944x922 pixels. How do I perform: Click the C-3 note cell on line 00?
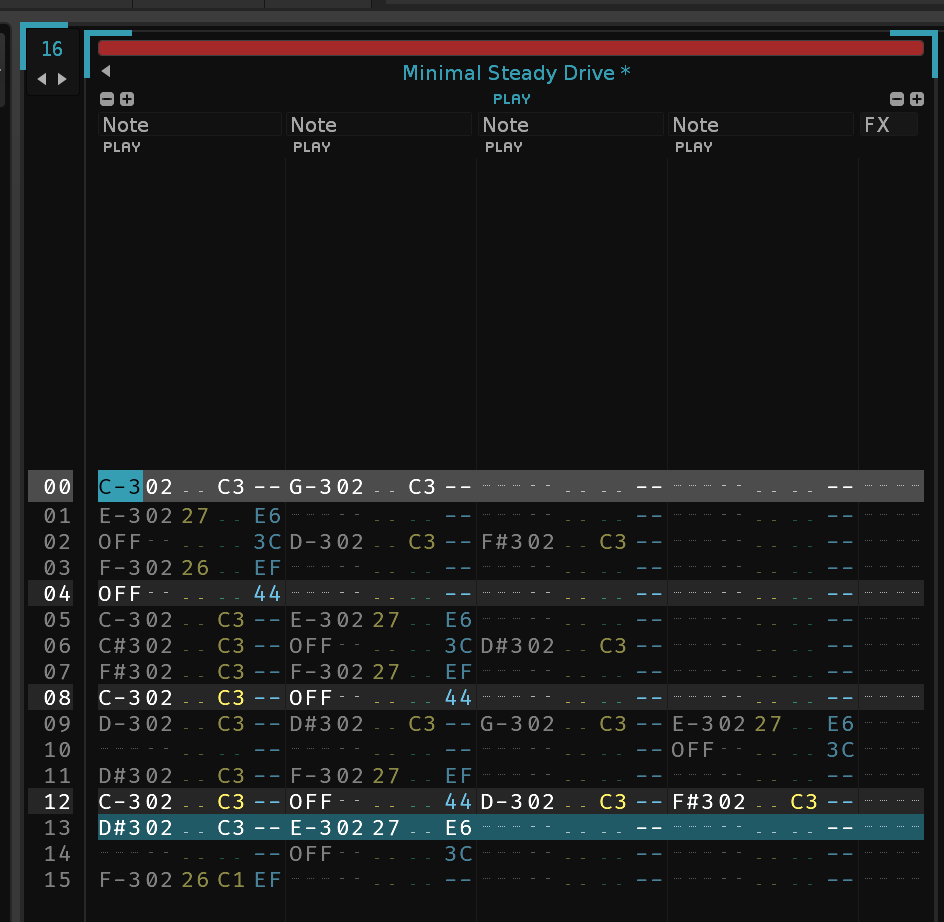tap(120, 487)
